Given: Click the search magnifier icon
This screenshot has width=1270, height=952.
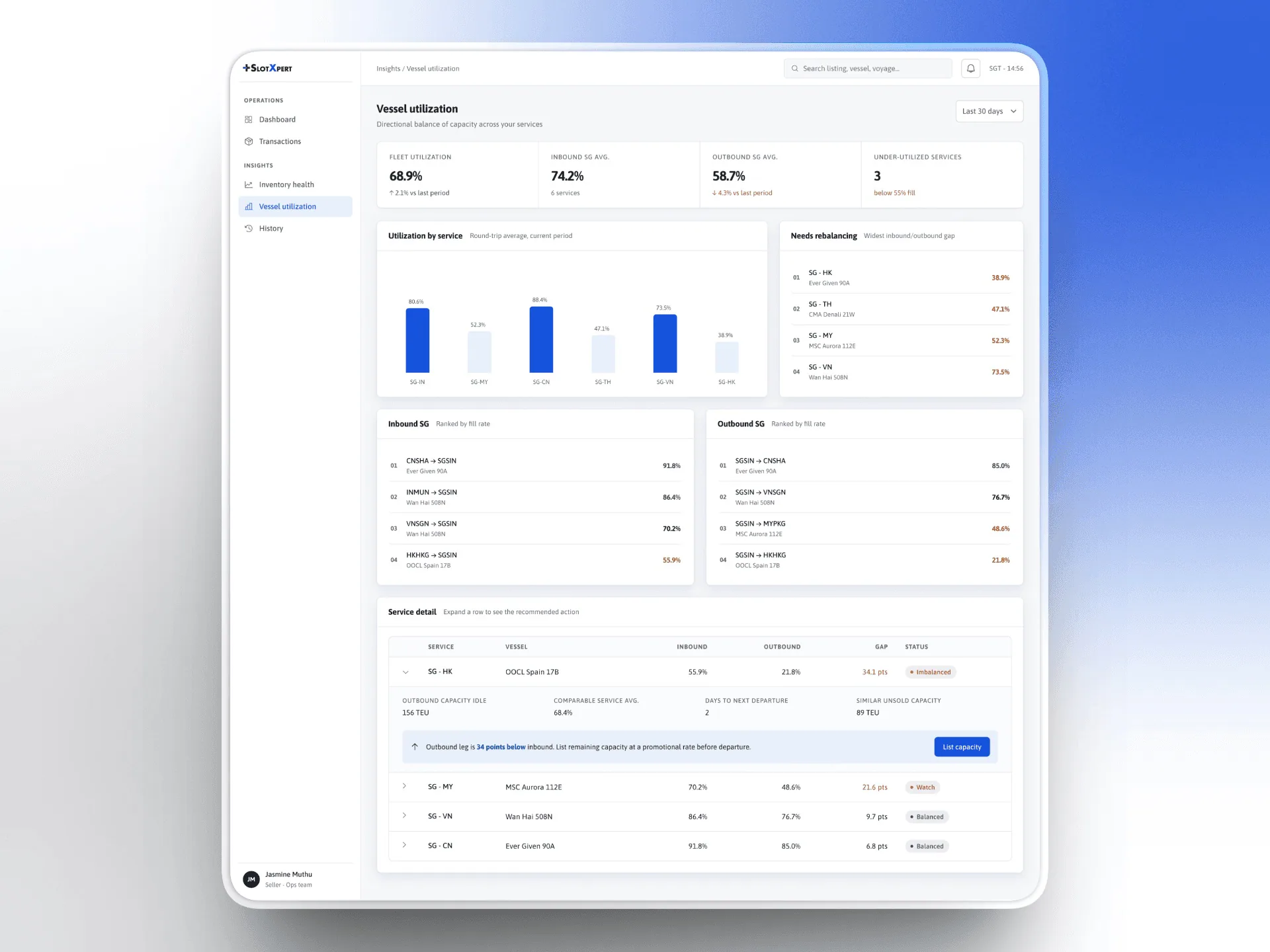Looking at the screenshot, I should [794, 69].
